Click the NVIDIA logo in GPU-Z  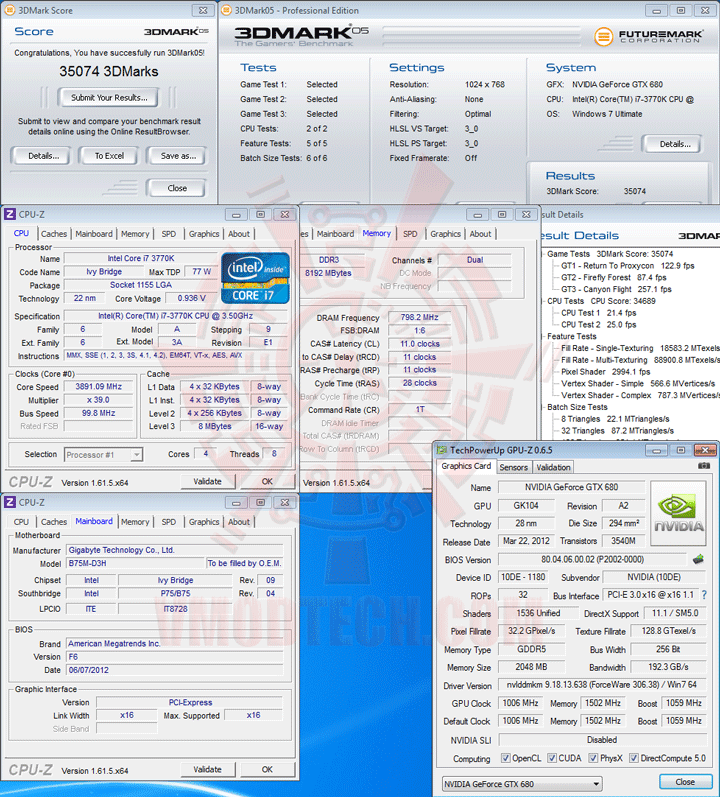coord(678,513)
